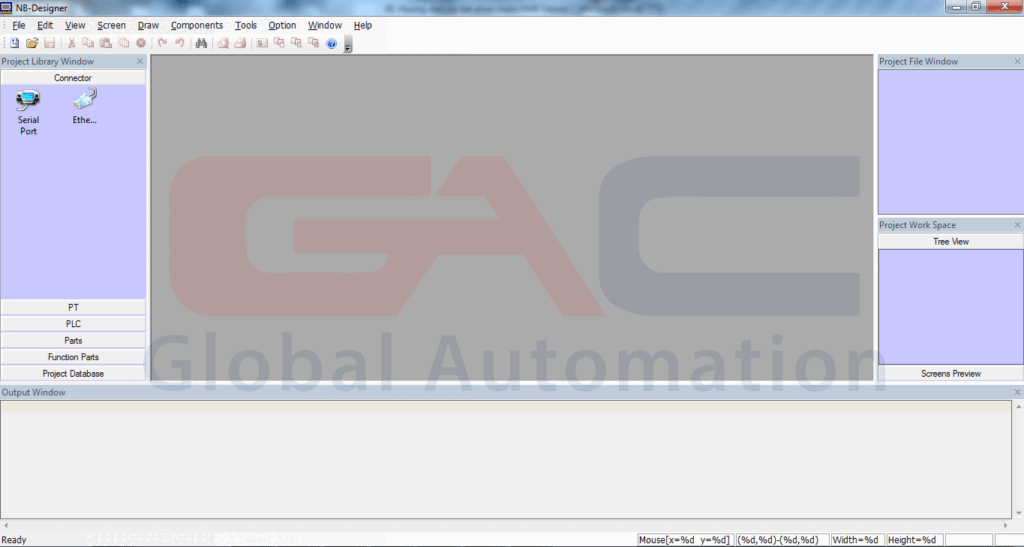Open the Edit menu
The width and height of the screenshot is (1024, 547).
(x=45, y=25)
